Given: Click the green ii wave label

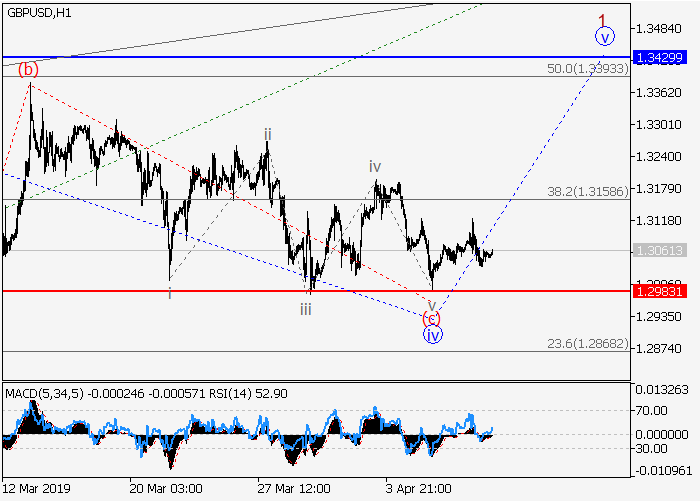Looking at the screenshot, I should pos(267,133).
